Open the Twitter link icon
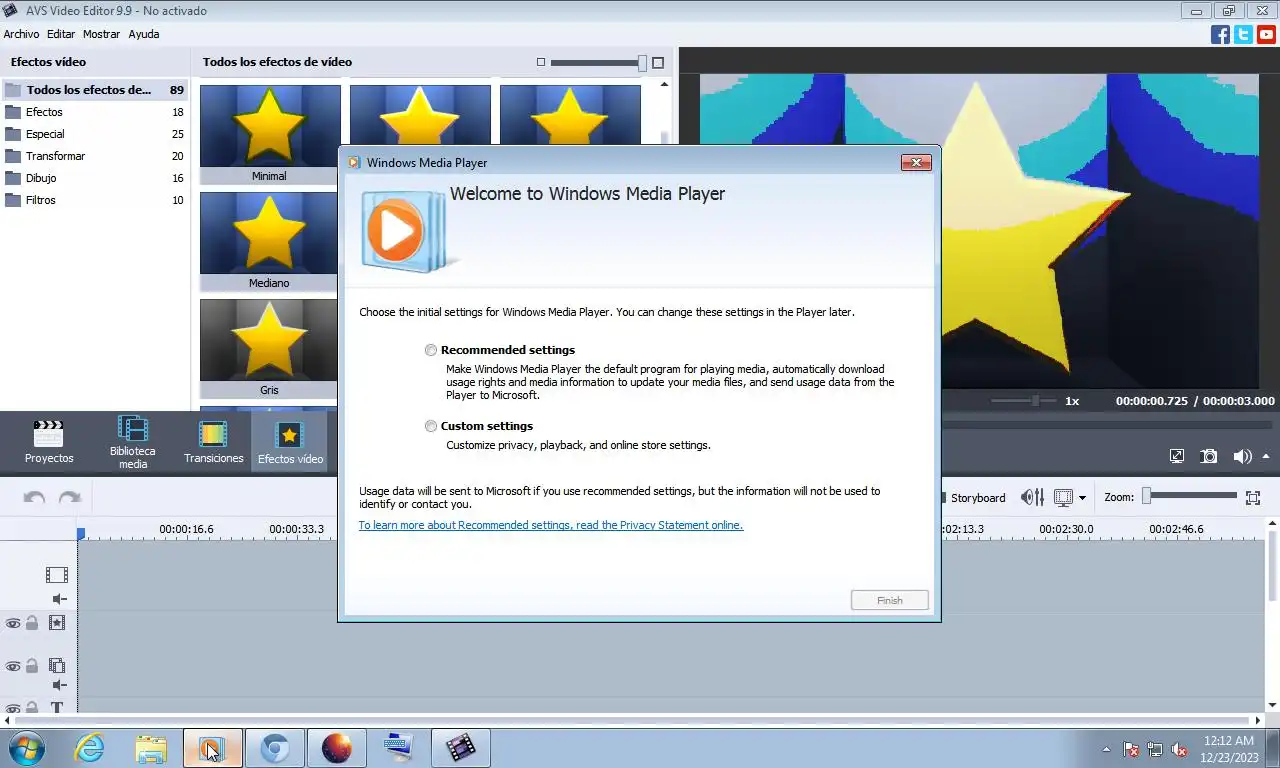The height and width of the screenshot is (768, 1280). (x=1243, y=34)
